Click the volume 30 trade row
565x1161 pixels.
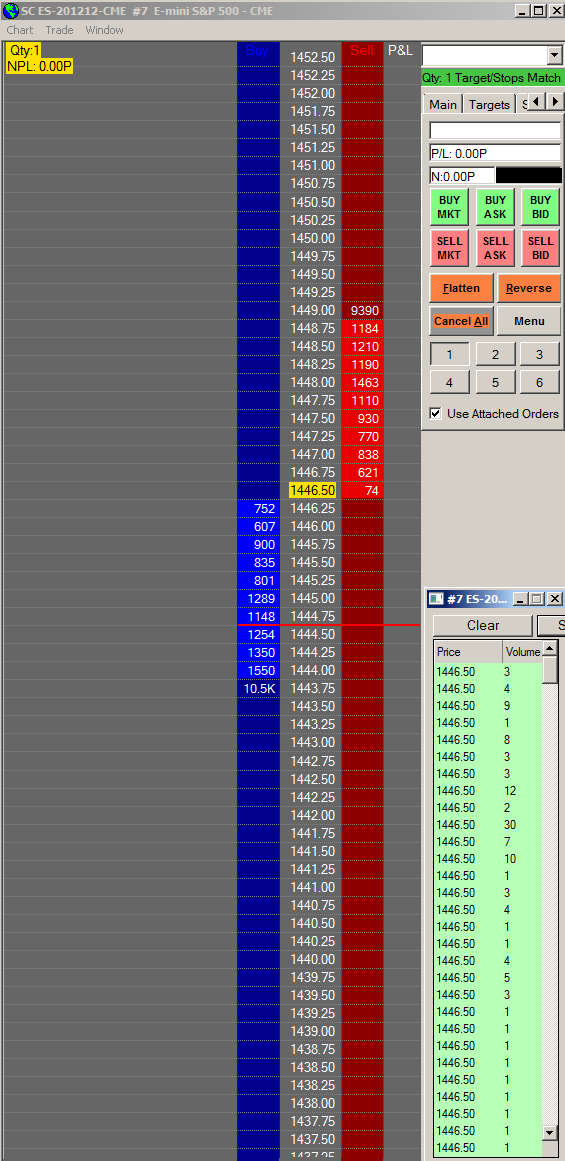click(x=488, y=825)
